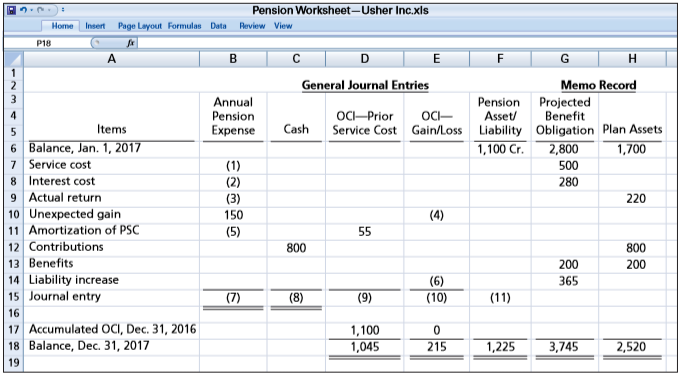
Task: Click the Projected Benefit Obligation heading
Action: 566,116
